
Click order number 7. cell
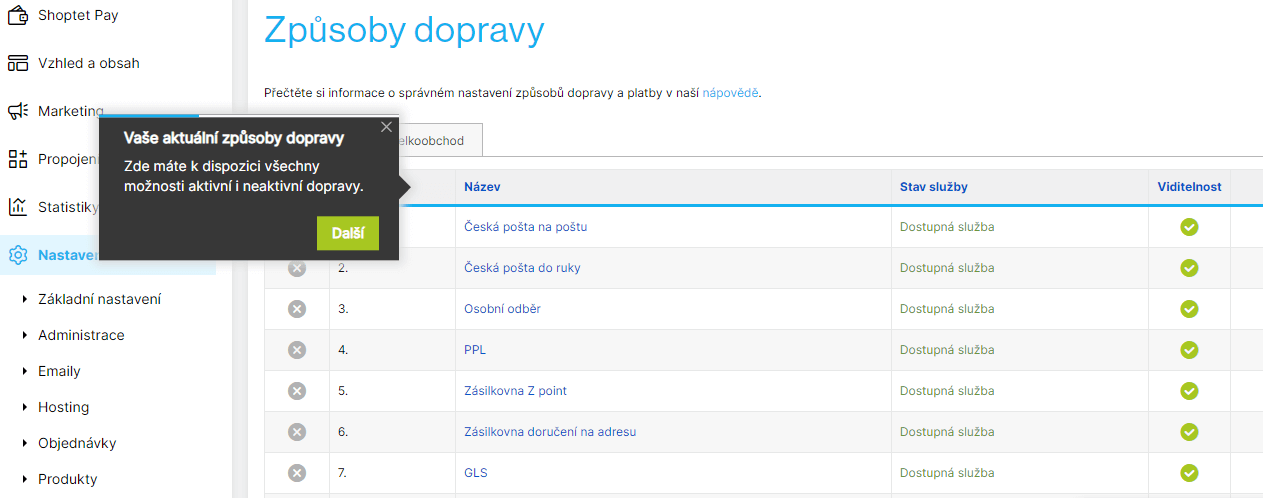tap(343, 473)
